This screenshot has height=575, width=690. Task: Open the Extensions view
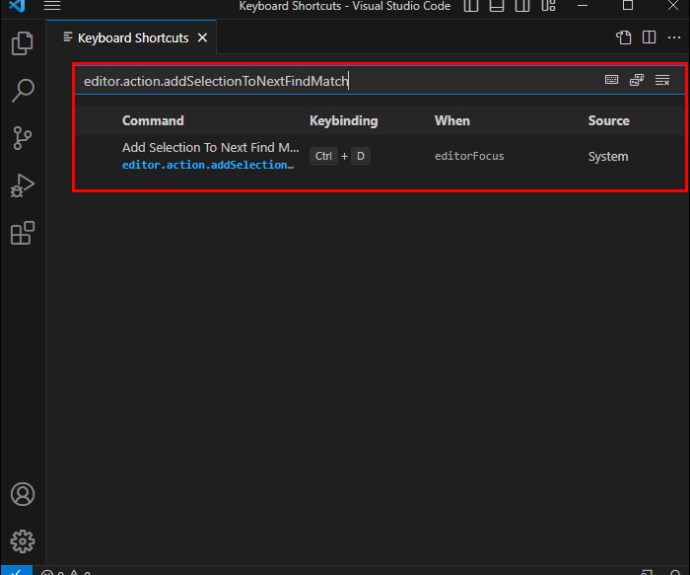(x=22, y=233)
